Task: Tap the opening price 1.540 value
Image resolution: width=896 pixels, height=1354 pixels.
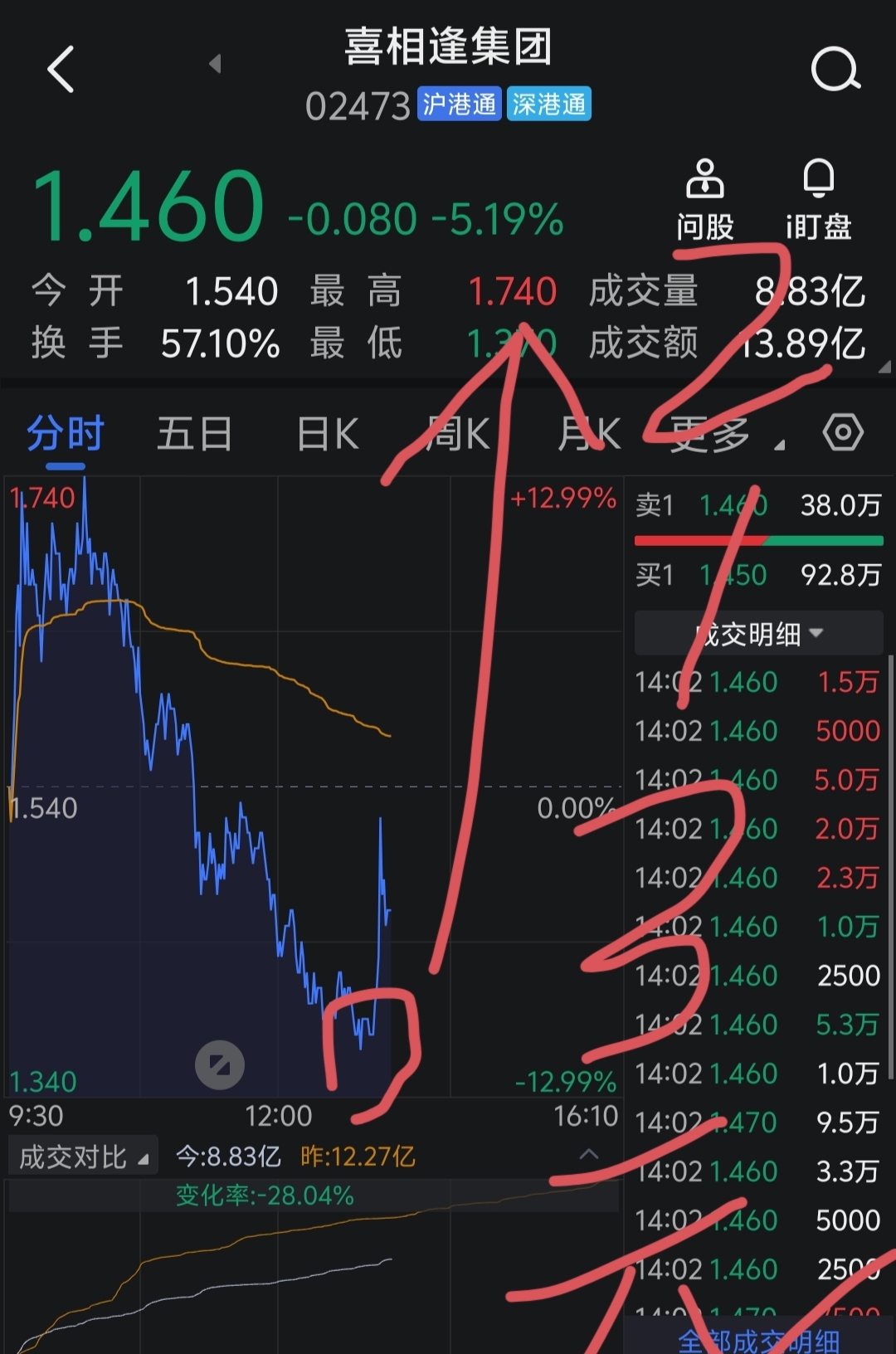Action: [x=231, y=291]
